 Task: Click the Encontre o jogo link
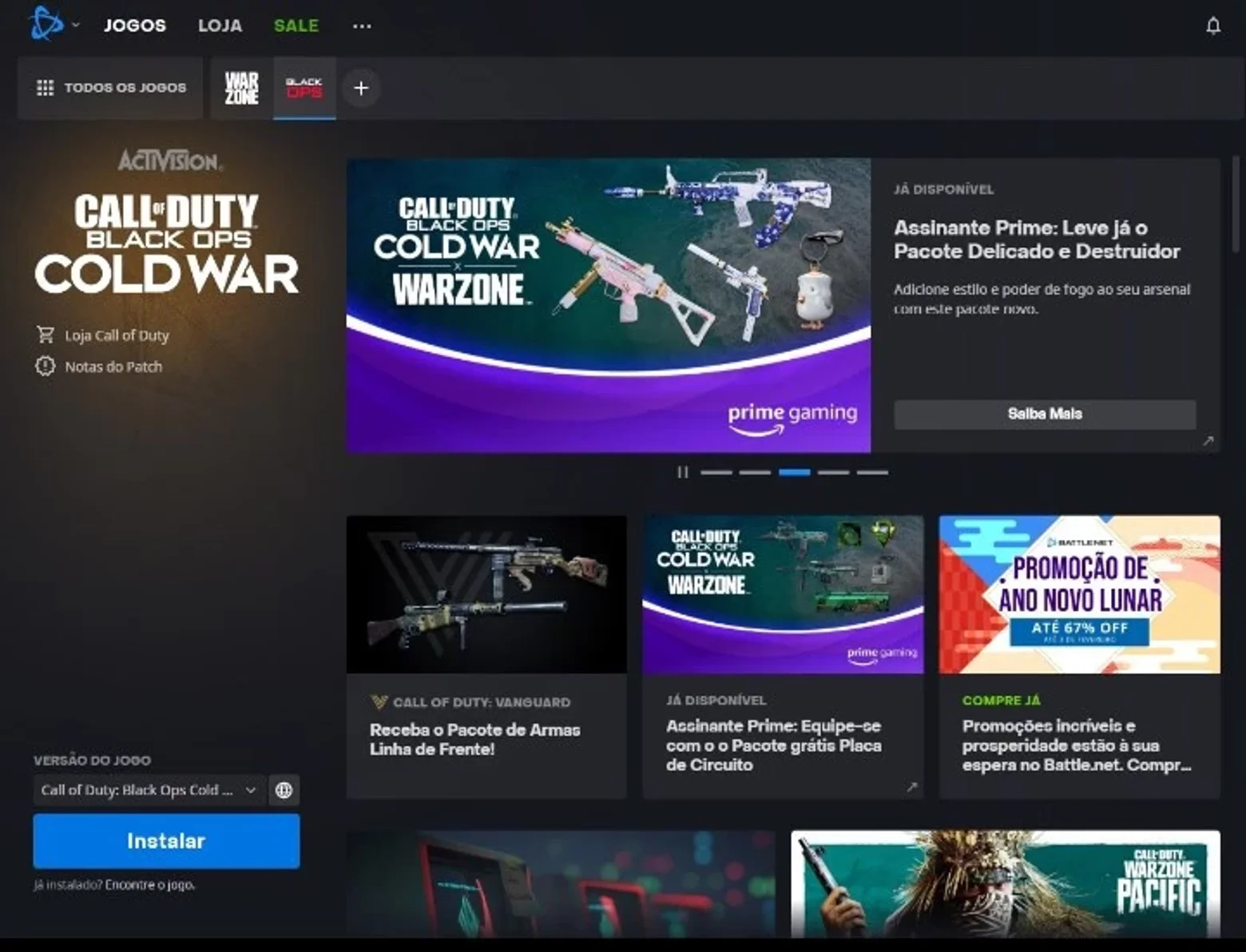pos(149,885)
